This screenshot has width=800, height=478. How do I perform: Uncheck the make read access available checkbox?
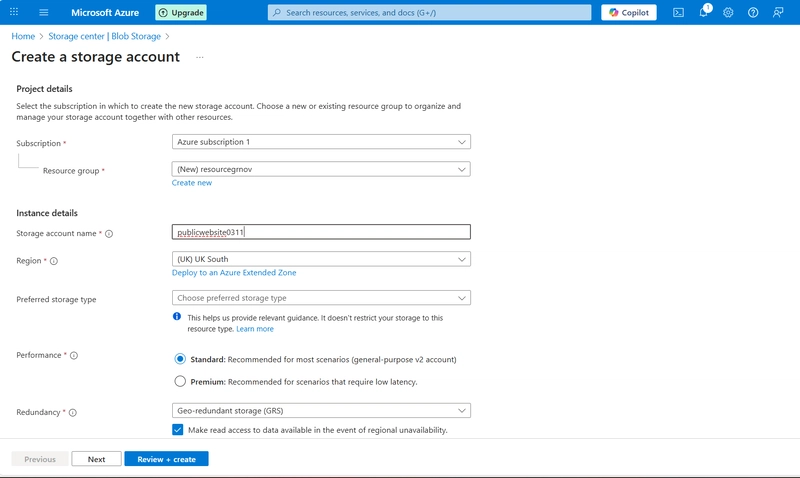coord(178,430)
